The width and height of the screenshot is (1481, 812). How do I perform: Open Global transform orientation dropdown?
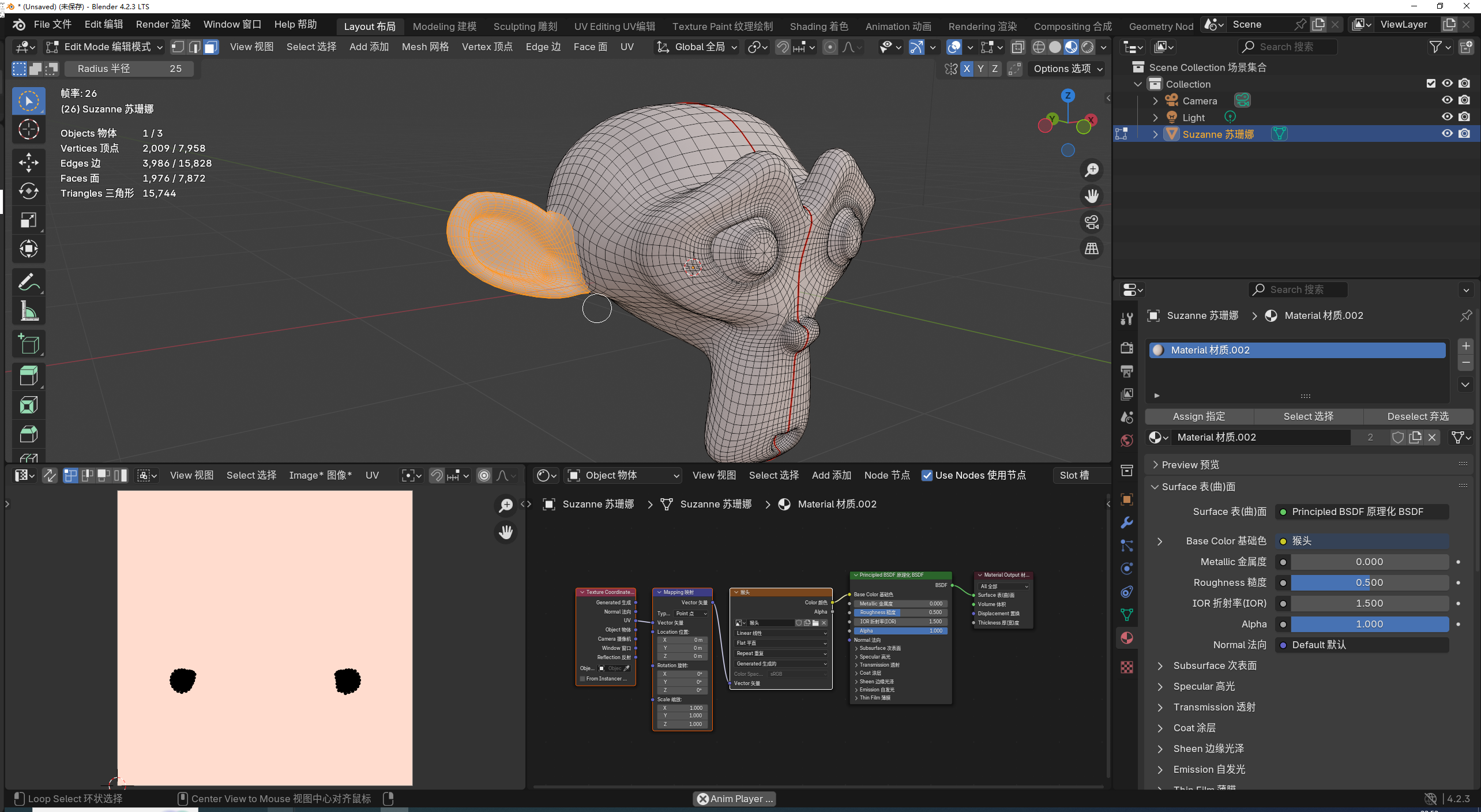[697, 47]
